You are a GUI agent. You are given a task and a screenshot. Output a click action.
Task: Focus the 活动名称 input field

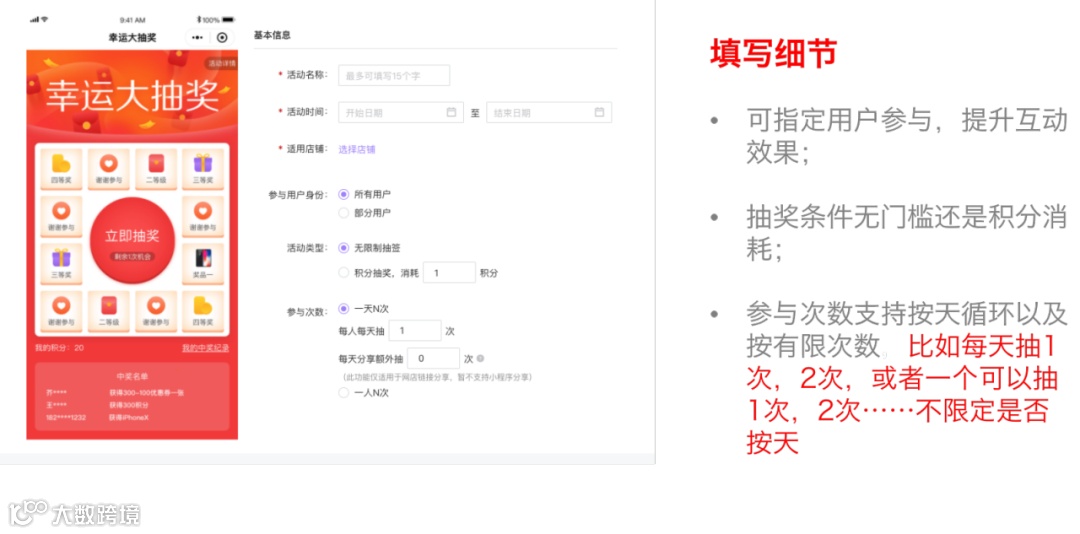coord(394,76)
